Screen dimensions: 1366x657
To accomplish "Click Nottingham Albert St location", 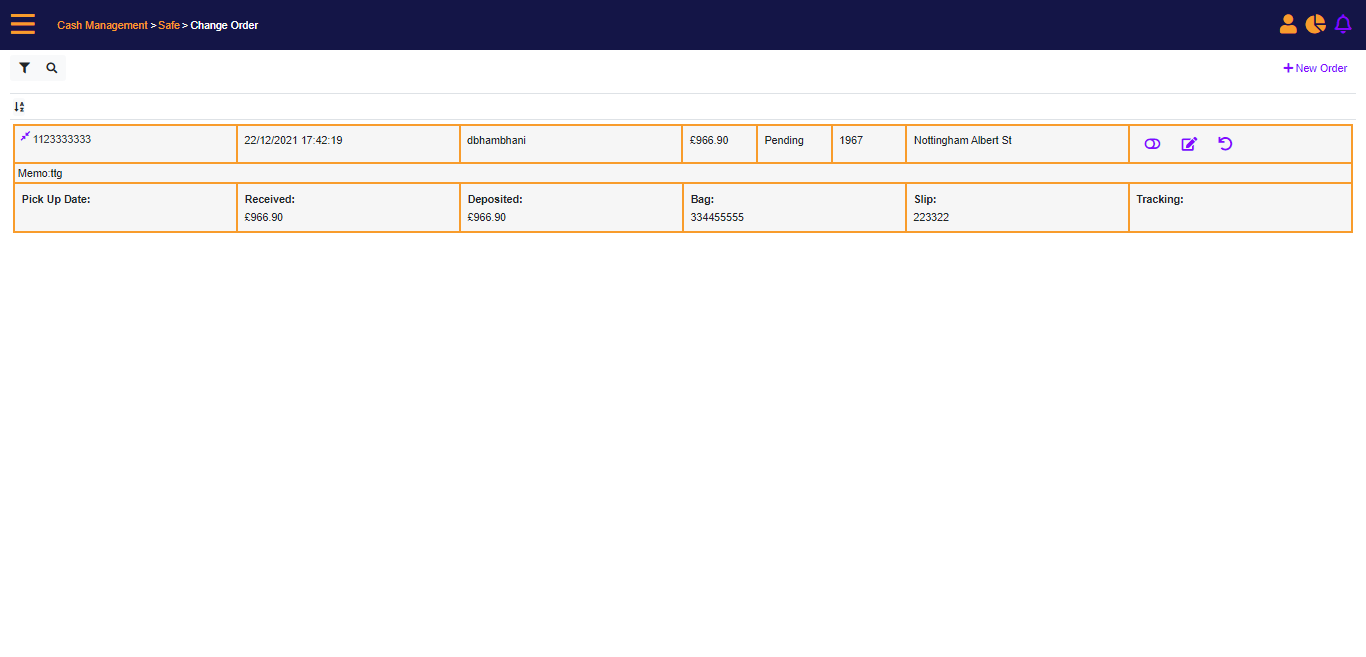I will point(963,140).
